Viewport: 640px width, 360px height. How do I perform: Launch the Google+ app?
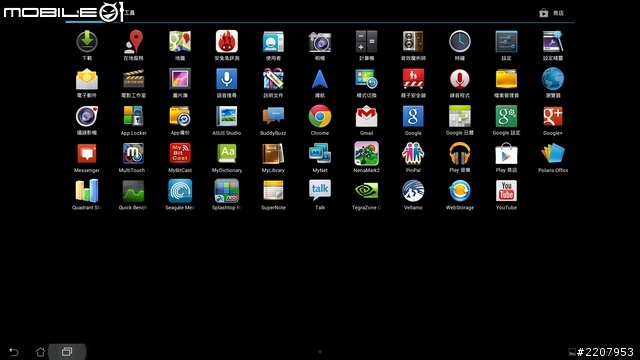coord(553,116)
